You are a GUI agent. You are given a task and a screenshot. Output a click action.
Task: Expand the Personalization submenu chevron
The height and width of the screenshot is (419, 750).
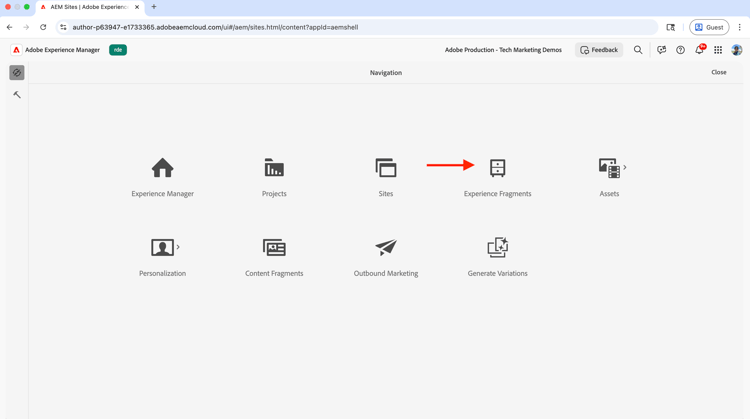178,247
